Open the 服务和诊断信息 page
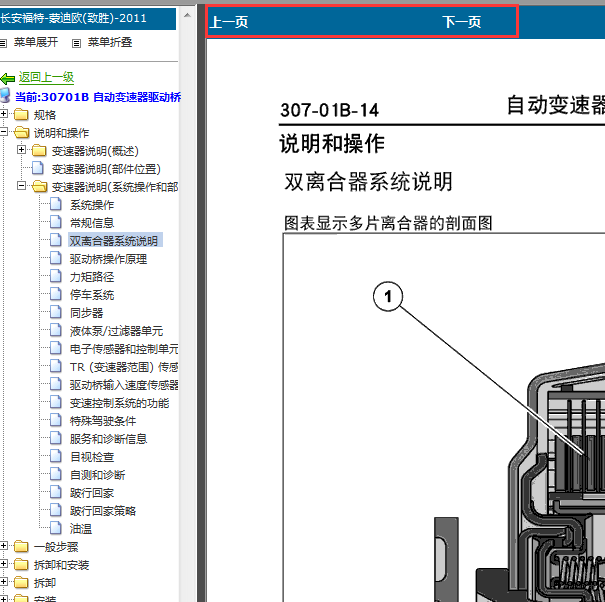 coord(108,439)
